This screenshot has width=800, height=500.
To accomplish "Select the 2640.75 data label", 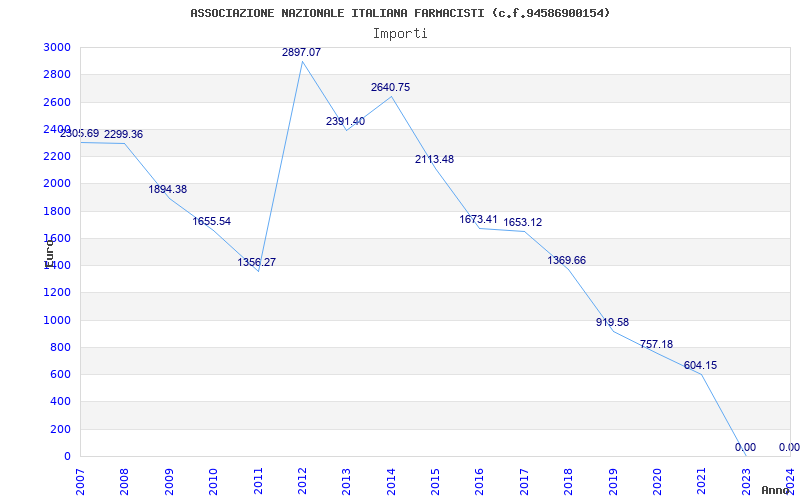I will 390,87.
